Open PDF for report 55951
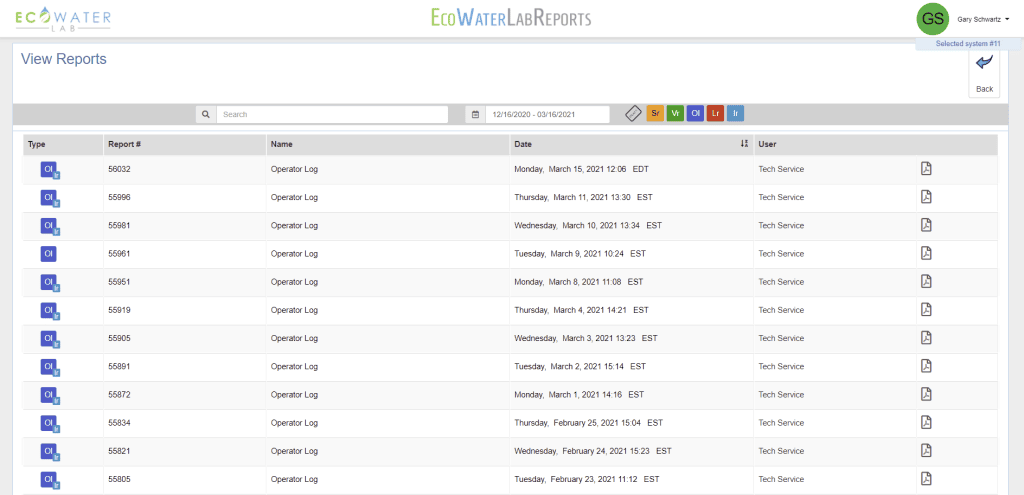 coord(926,281)
